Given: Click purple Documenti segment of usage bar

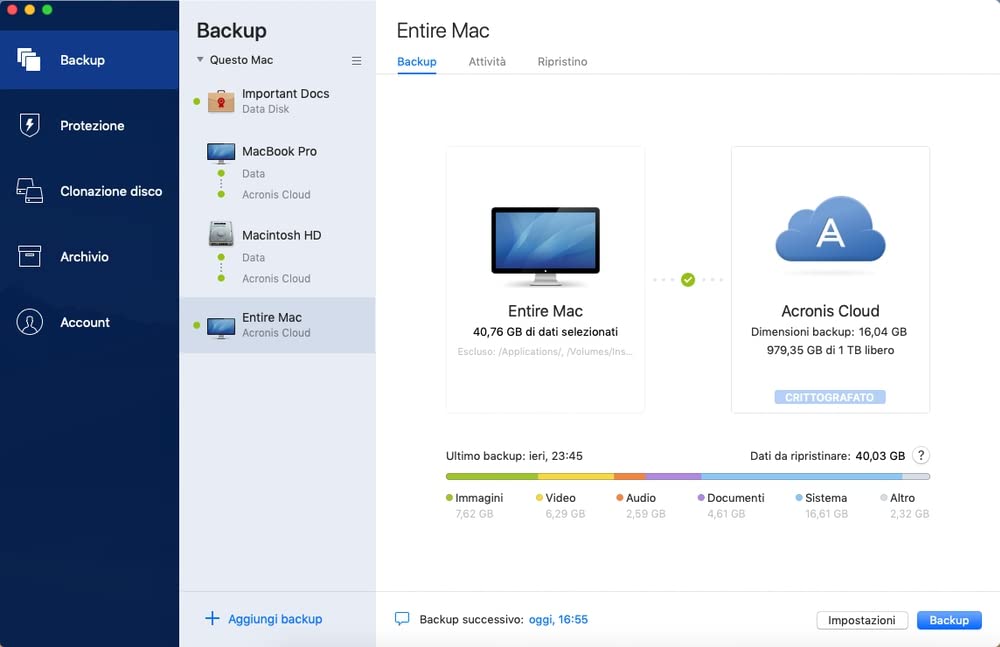Looking at the screenshot, I should (673, 476).
